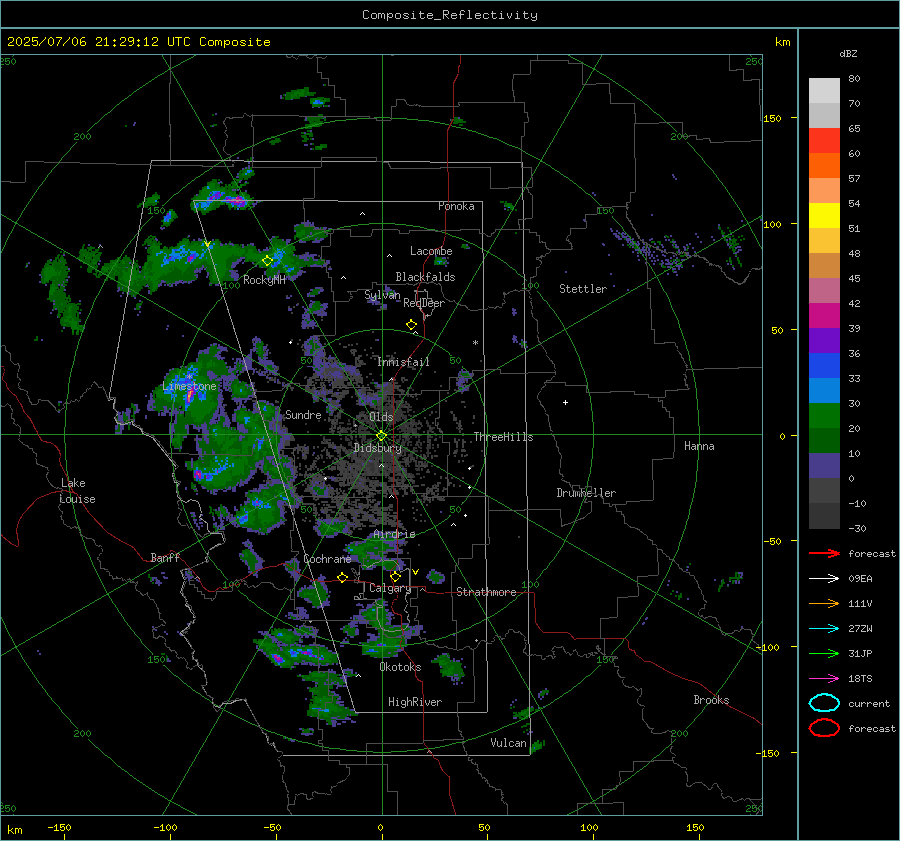Select the orange 111V arrow legend entry
This screenshot has width=900, height=841.
824,603
